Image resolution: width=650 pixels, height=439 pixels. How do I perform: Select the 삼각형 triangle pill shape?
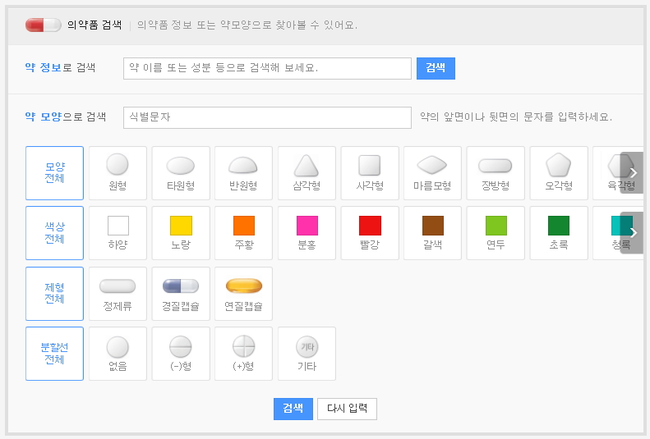tap(307, 173)
